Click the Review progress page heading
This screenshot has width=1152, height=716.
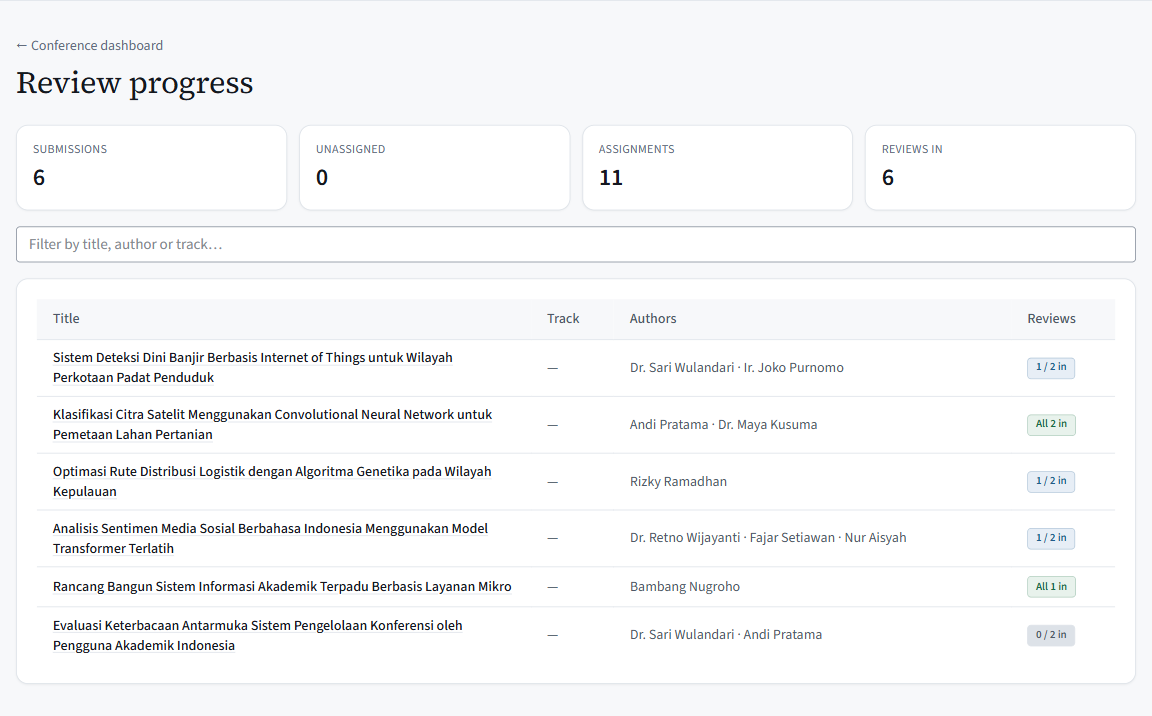(x=134, y=83)
